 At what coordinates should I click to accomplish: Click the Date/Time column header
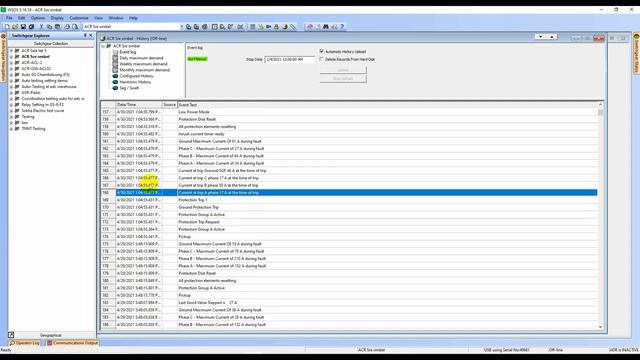tap(139, 105)
